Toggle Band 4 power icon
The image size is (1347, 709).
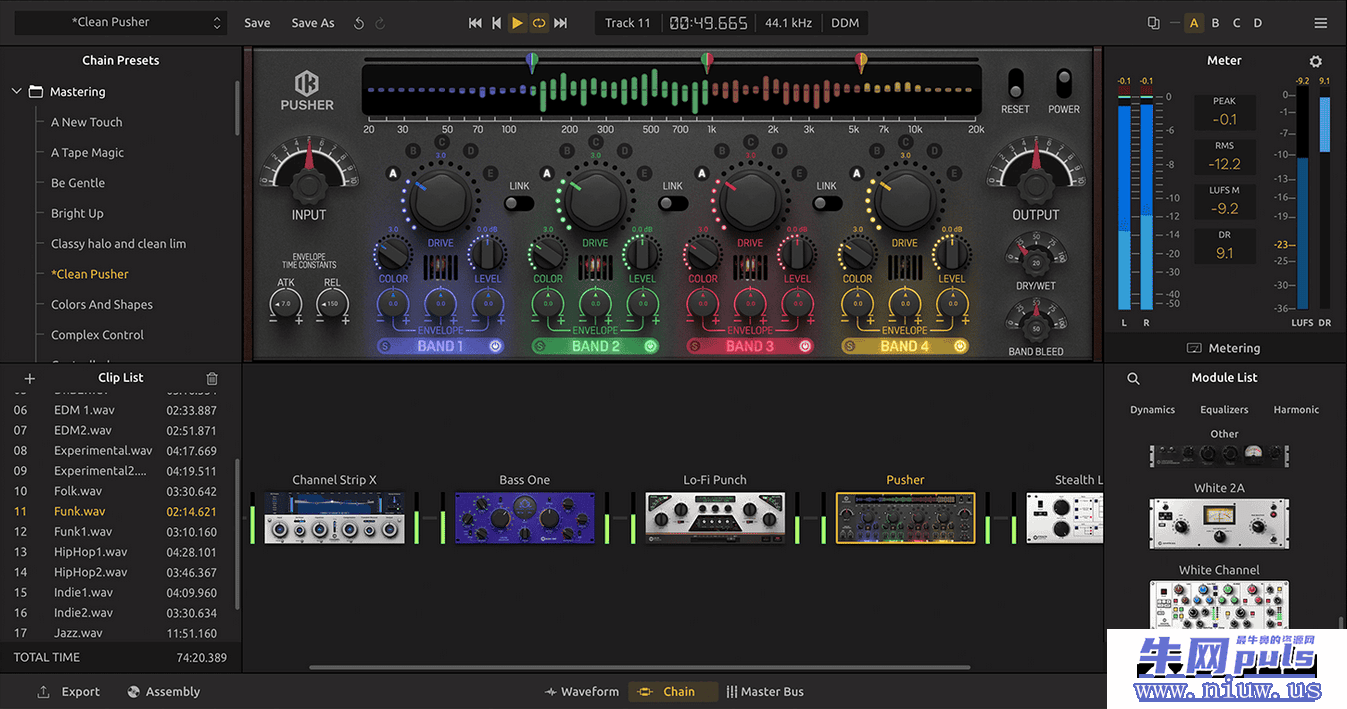(x=960, y=346)
